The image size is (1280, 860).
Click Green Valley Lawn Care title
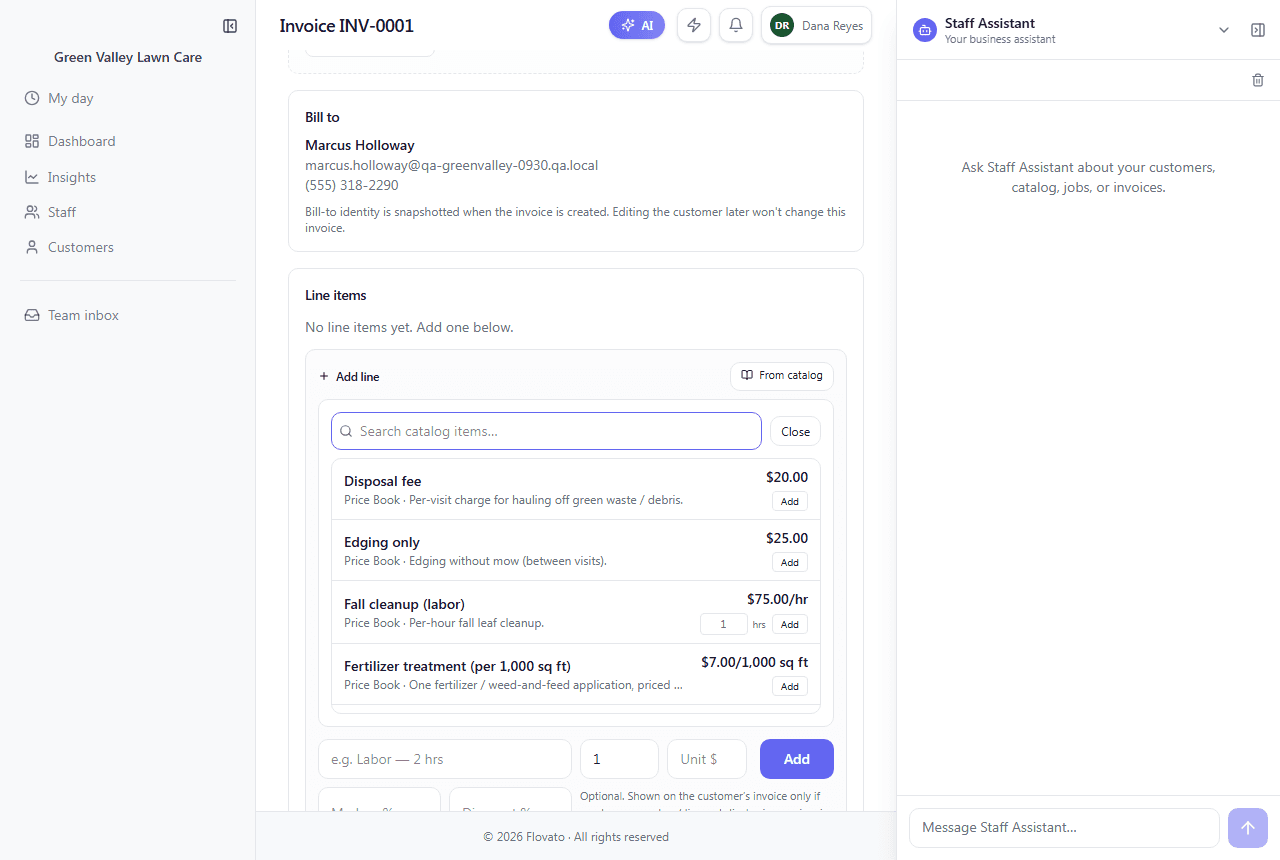(x=128, y=57)
